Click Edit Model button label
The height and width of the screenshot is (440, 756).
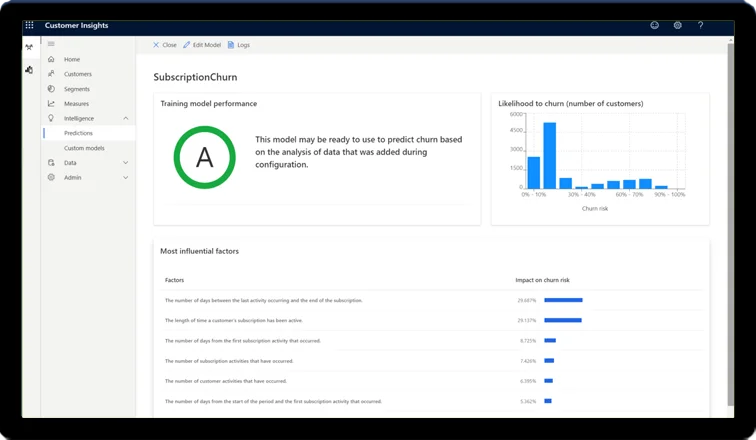[x=207, y=45]
